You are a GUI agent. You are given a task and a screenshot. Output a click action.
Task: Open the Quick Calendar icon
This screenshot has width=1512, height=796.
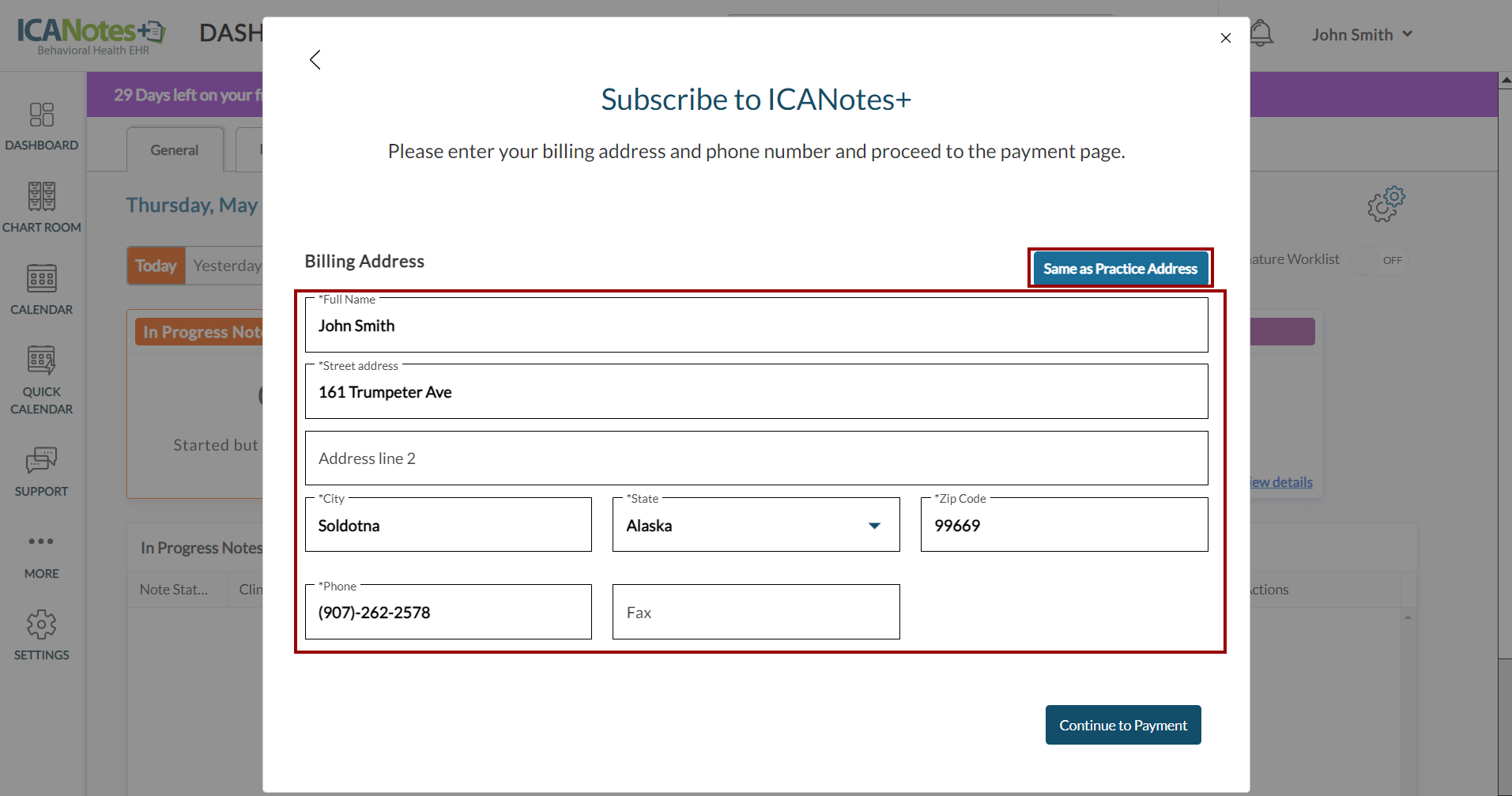[42, 360]
